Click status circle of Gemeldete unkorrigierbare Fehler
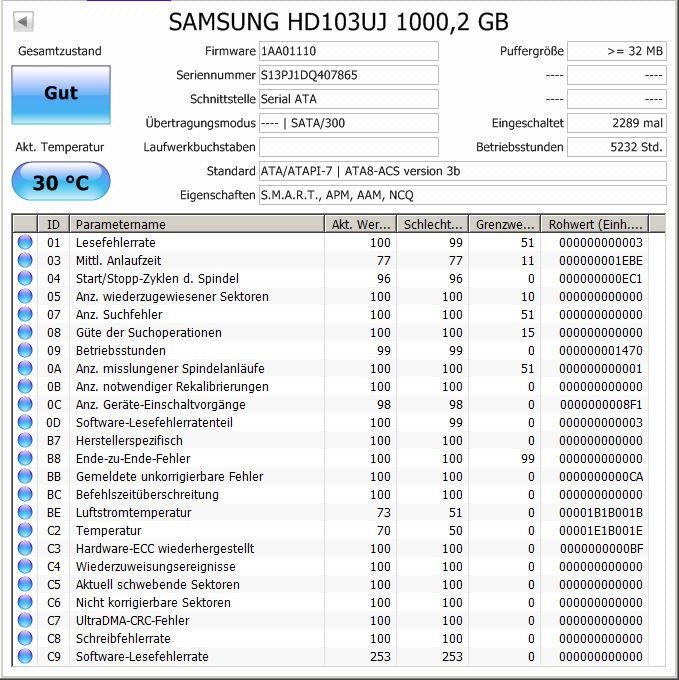The width and height of the screenshot is (679, 680). point(25,476)
